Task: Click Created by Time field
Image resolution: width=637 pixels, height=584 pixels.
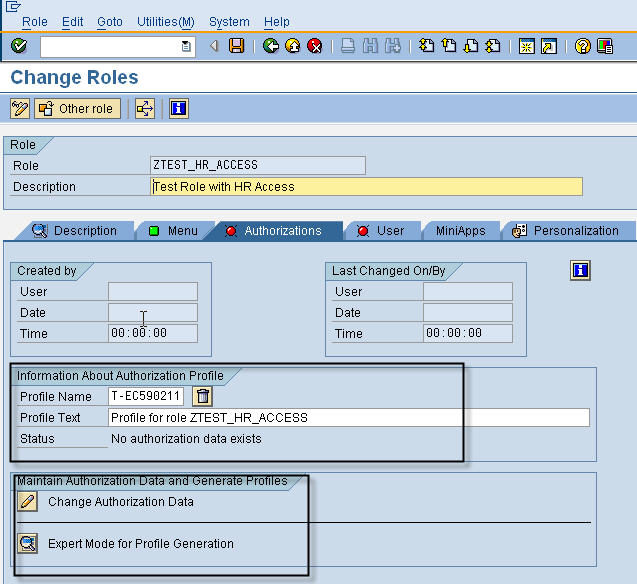Action: point(153,333)
